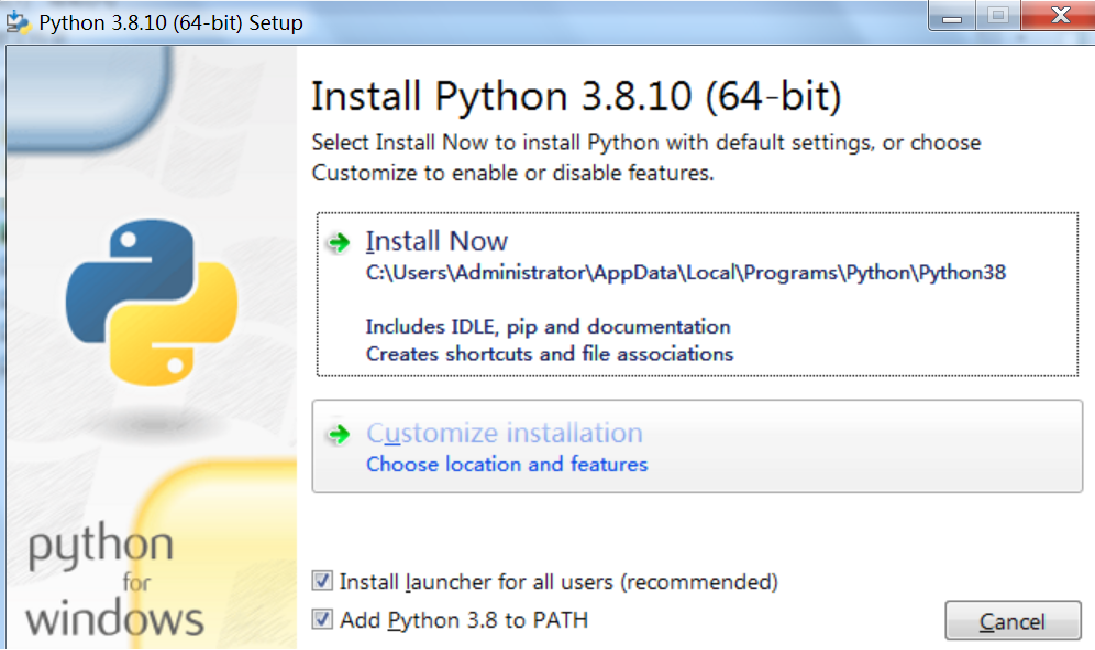Click the green arrow beside Customize installation
Viewport: 1095px width, 650px height.
[340, 432]
